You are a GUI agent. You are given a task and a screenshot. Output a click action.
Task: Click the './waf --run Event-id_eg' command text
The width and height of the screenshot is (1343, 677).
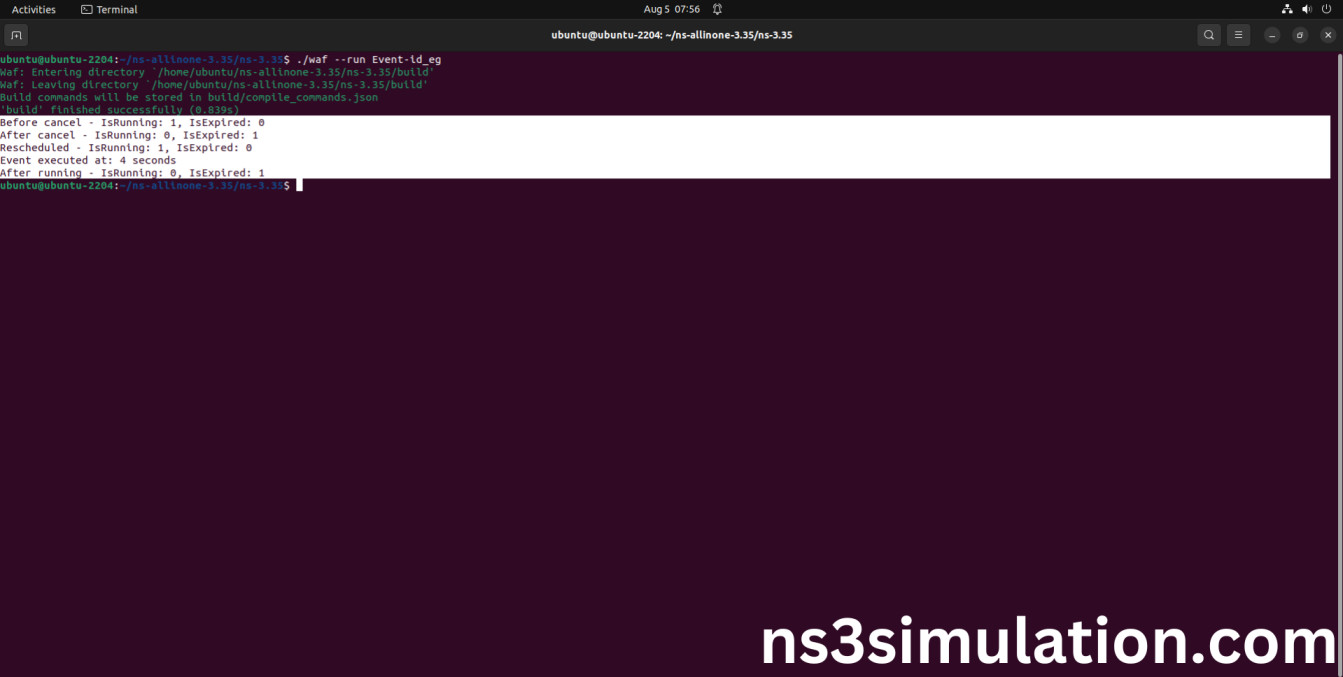[372, 59]
